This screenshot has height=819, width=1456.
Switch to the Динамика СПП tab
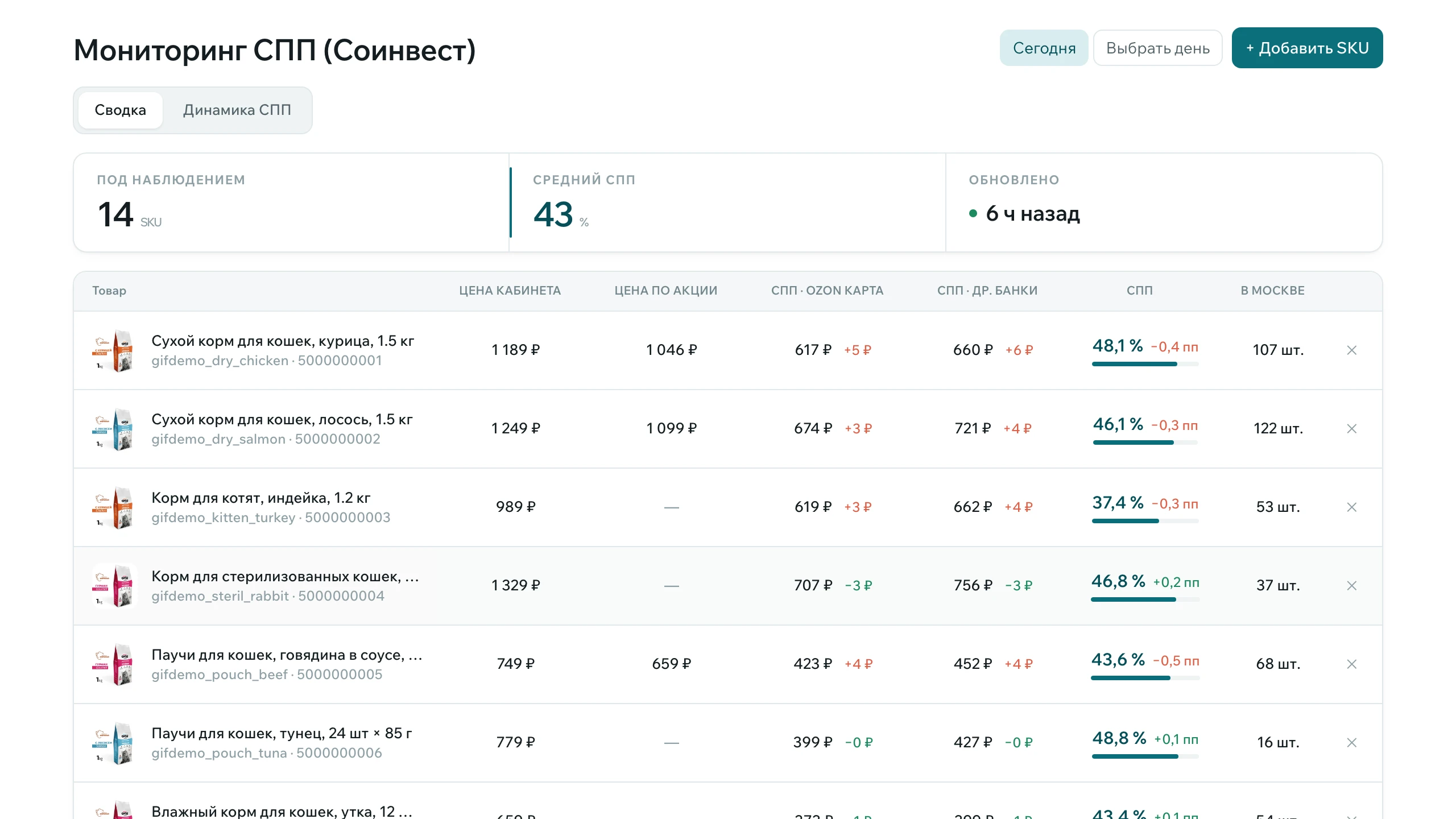click(237, 110)
